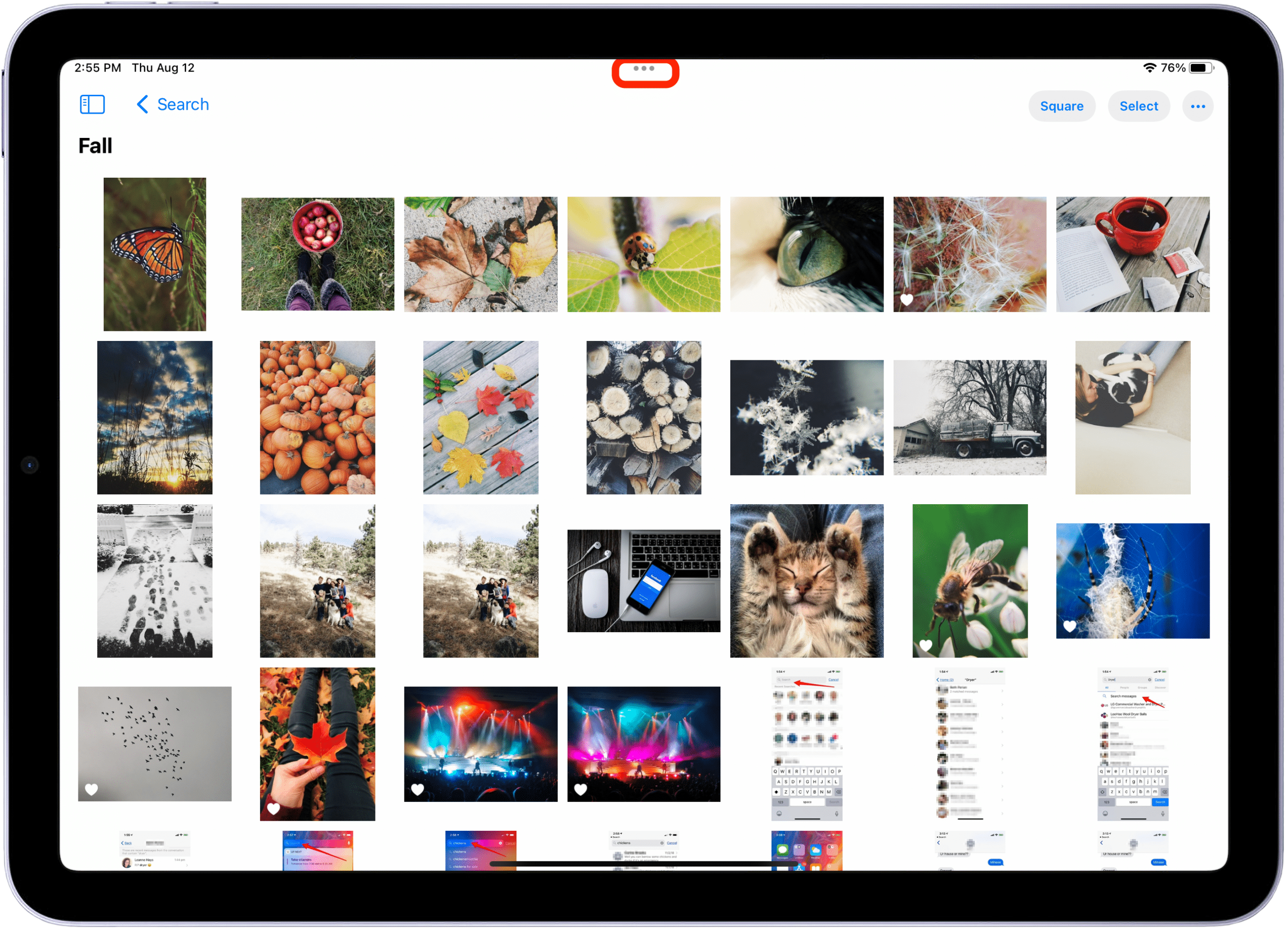The height and width of the screenshot is (930, 1288).
Task: Toggle the sidebar panel icon
Action: click(93, 105)
